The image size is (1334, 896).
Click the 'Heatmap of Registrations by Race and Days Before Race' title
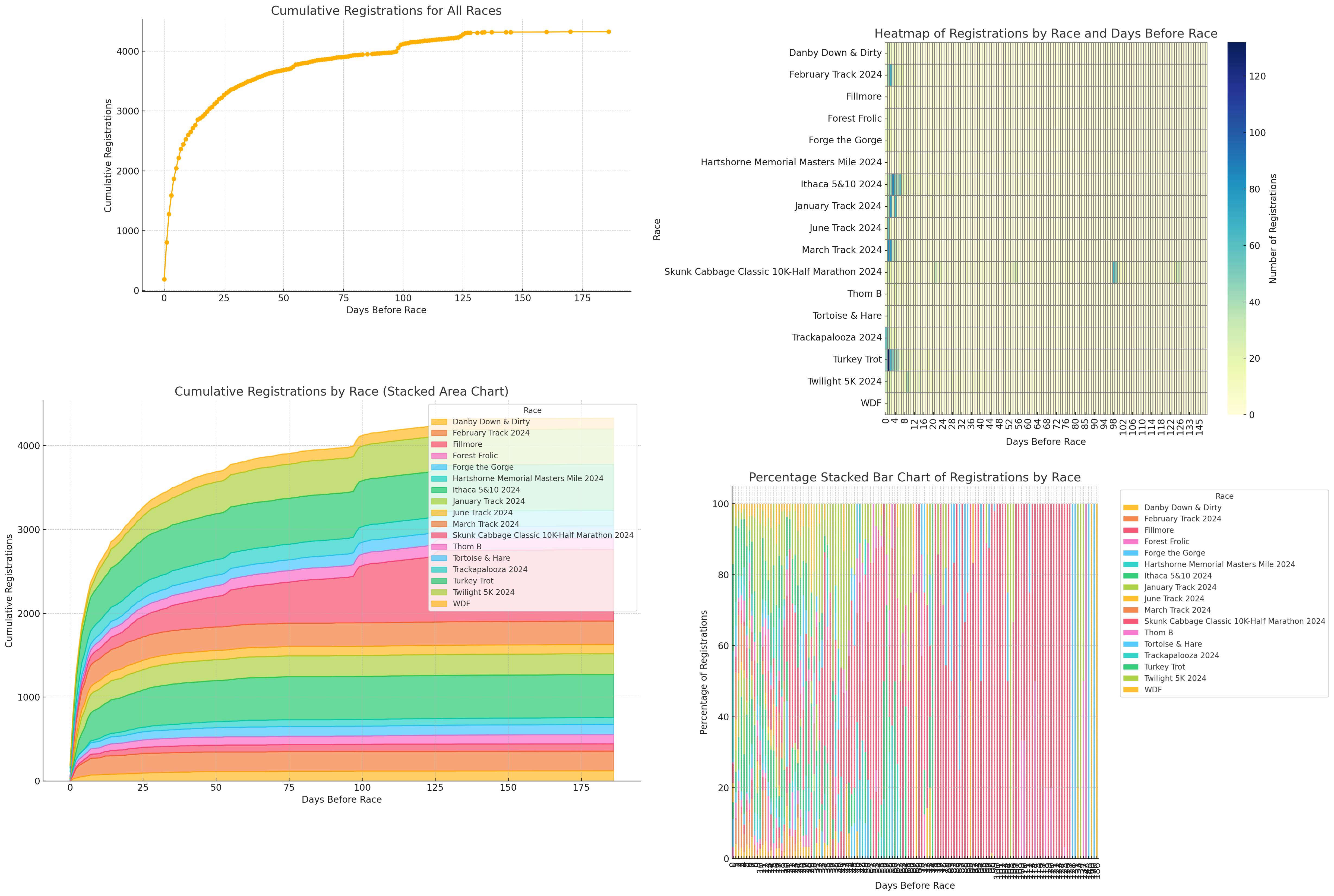click(1046, 34)
